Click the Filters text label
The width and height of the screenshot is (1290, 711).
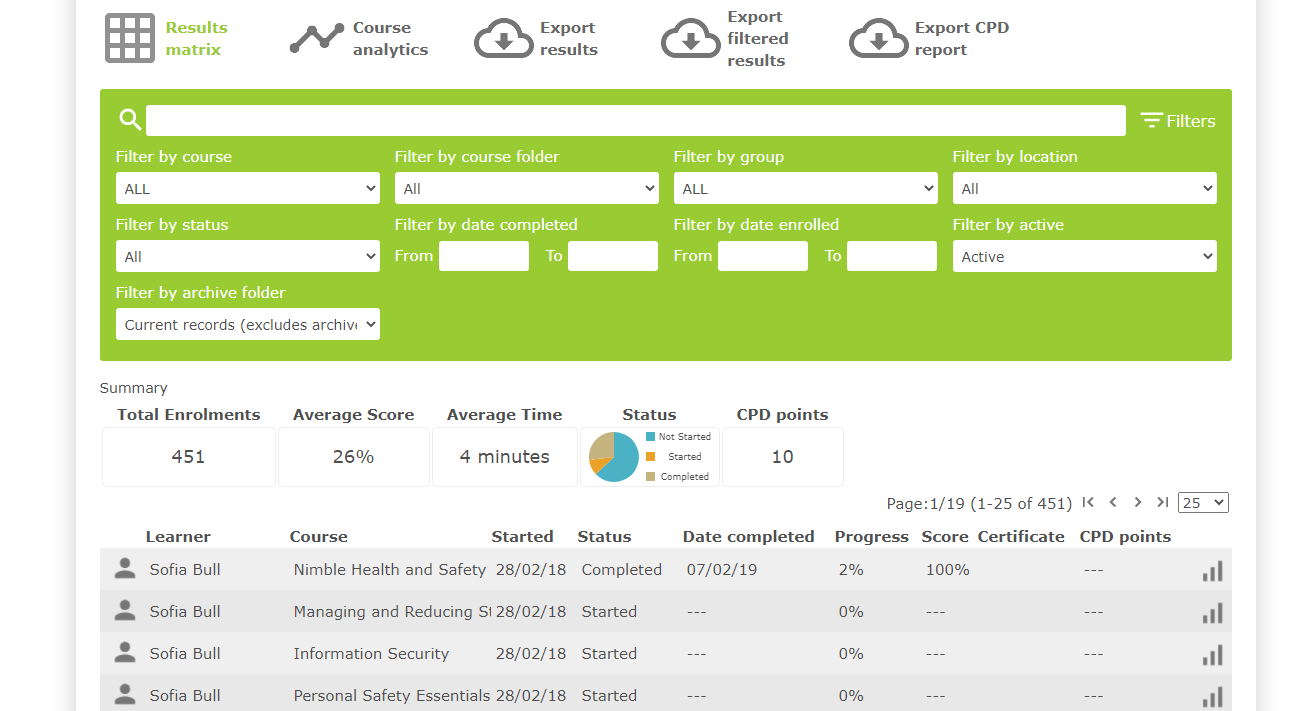click(x=1191, y=121)
